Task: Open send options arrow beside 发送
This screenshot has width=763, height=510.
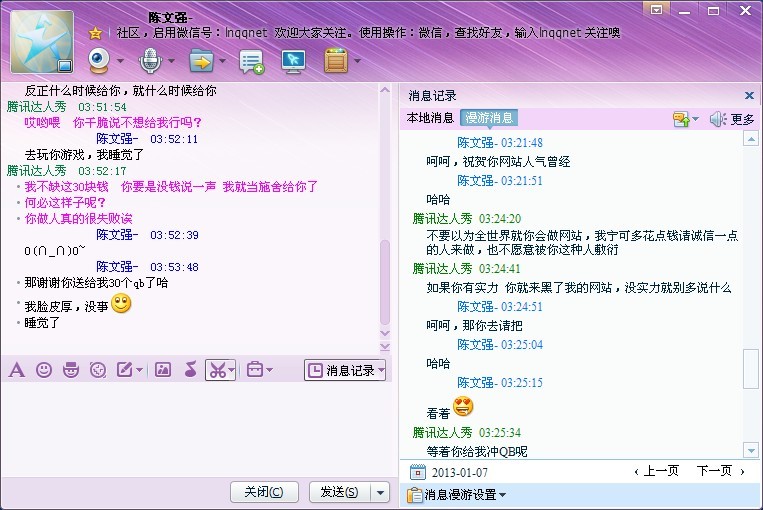Action: pos(380,492)
